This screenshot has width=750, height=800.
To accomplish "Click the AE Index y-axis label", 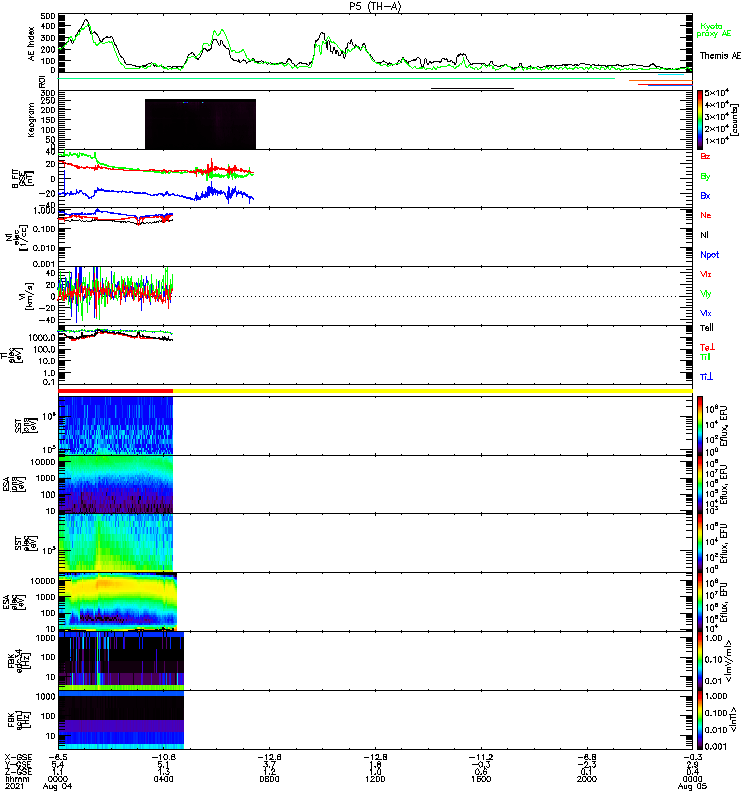I will pyautogui.click(x=32, y=44).
